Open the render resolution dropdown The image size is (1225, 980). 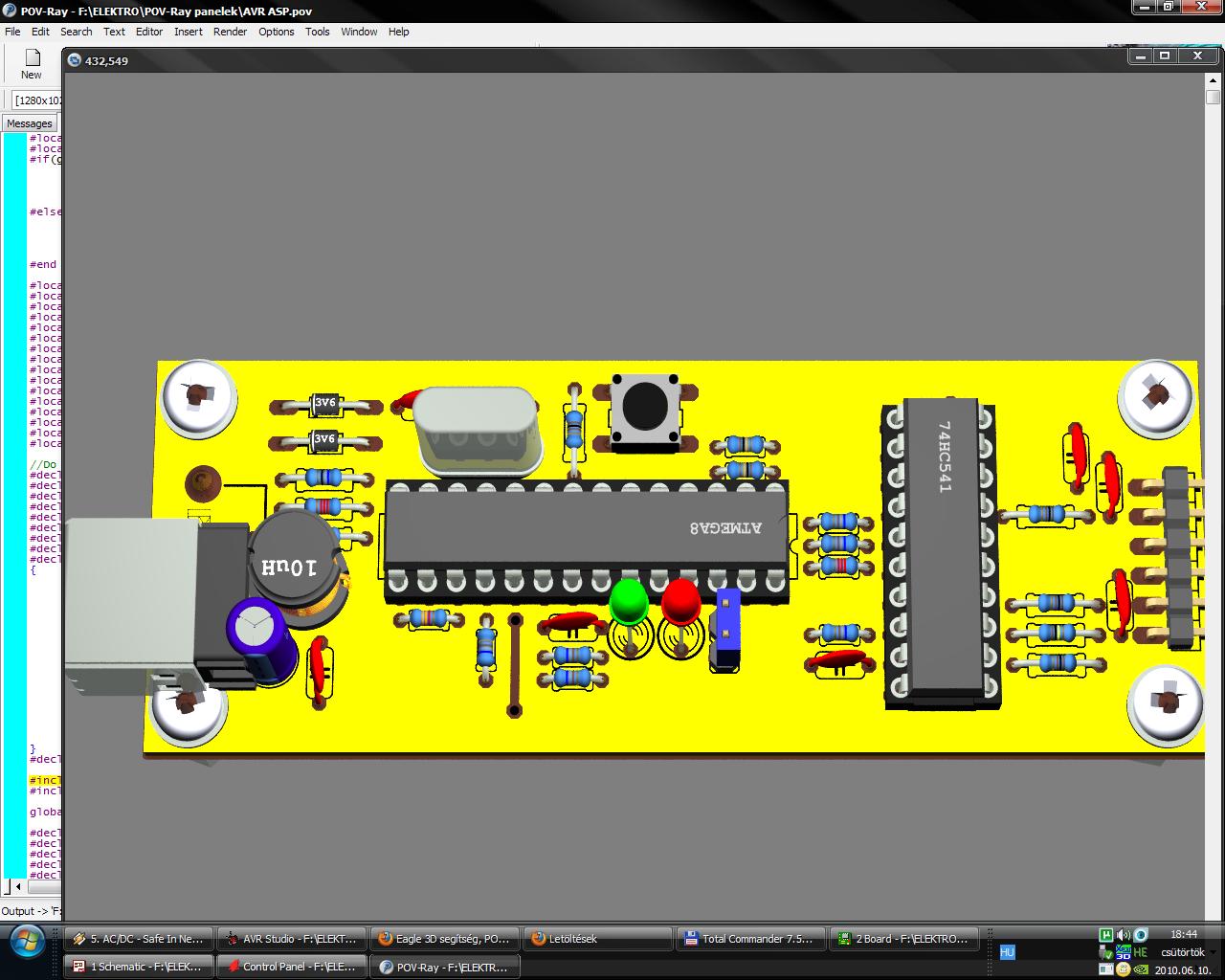[x=37, y=100]
